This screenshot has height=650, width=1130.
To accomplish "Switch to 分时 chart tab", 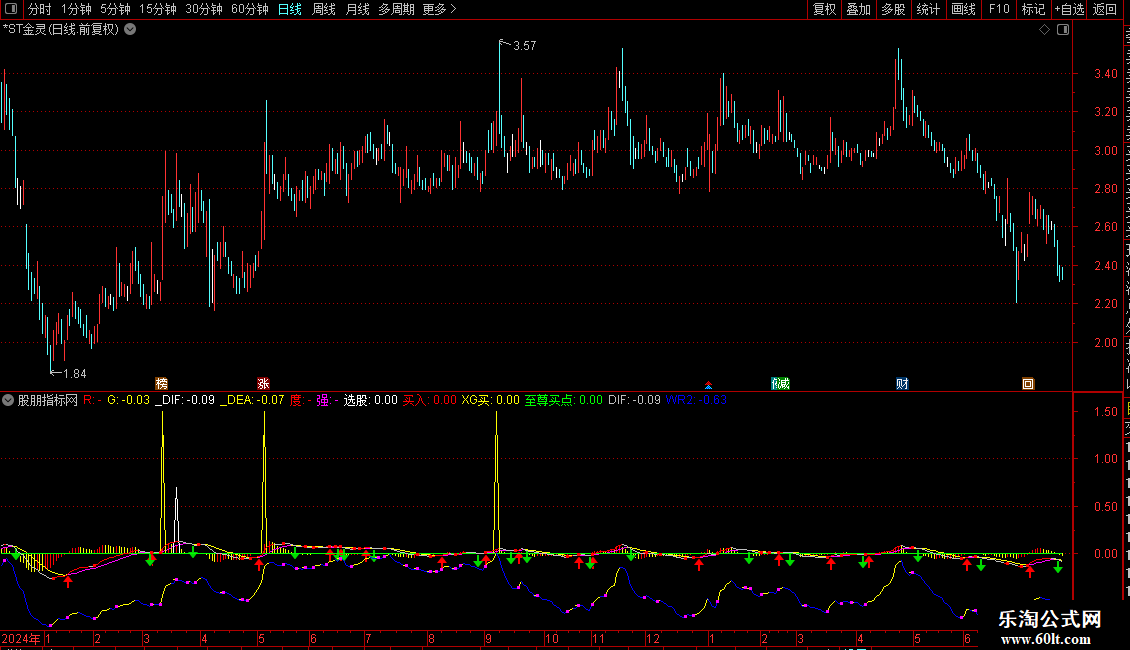I will tap(40, 9).
